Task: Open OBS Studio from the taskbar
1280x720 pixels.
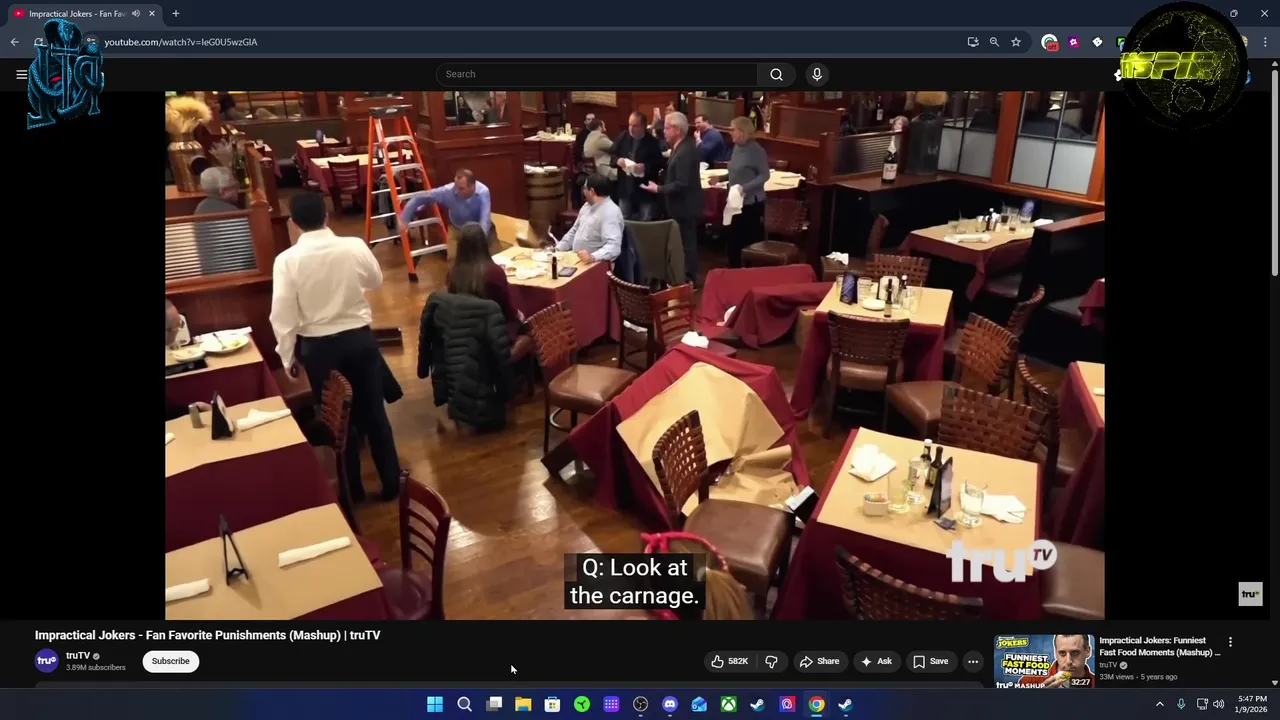Action: [x=640, y=704]
